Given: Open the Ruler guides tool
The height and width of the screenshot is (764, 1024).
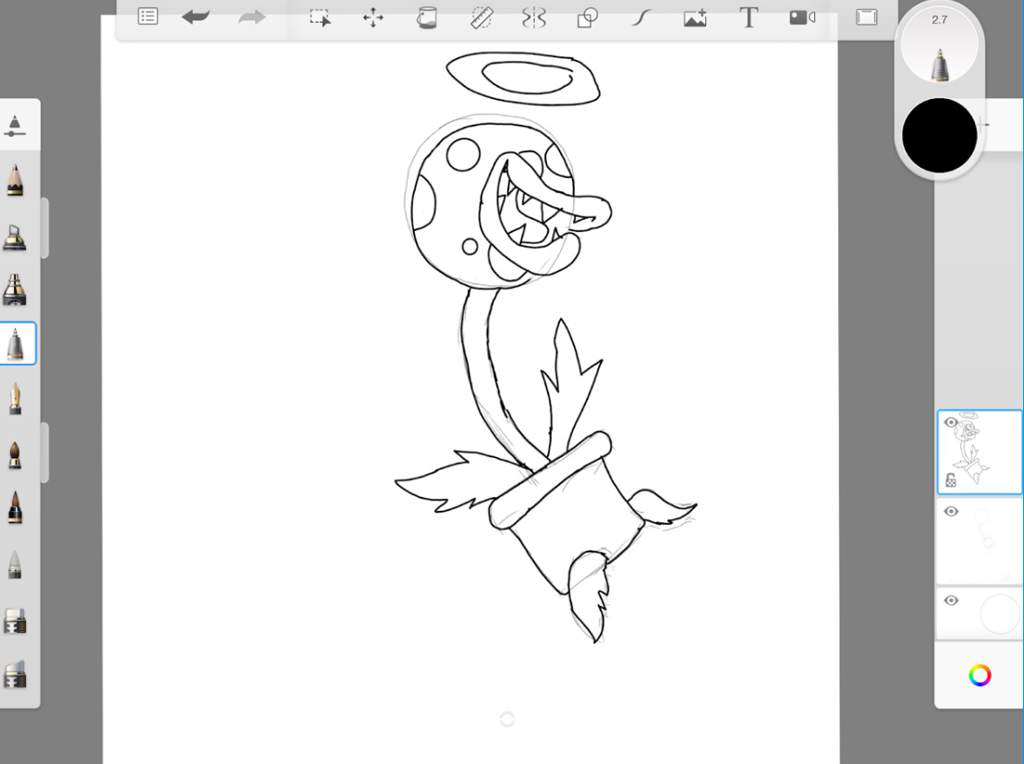Looking at the screenshot, I should click(481, 18).
